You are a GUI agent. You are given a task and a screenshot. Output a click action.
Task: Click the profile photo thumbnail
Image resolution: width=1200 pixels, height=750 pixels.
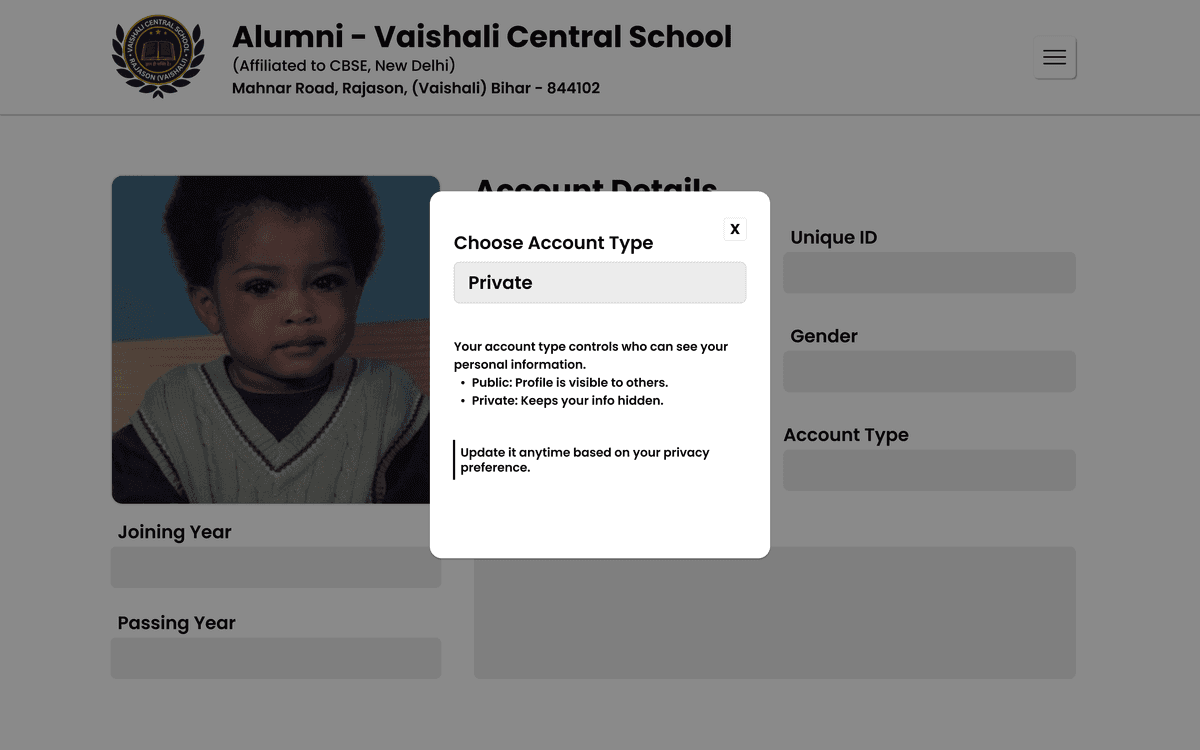pyautogui.click(x=275, y=340)
